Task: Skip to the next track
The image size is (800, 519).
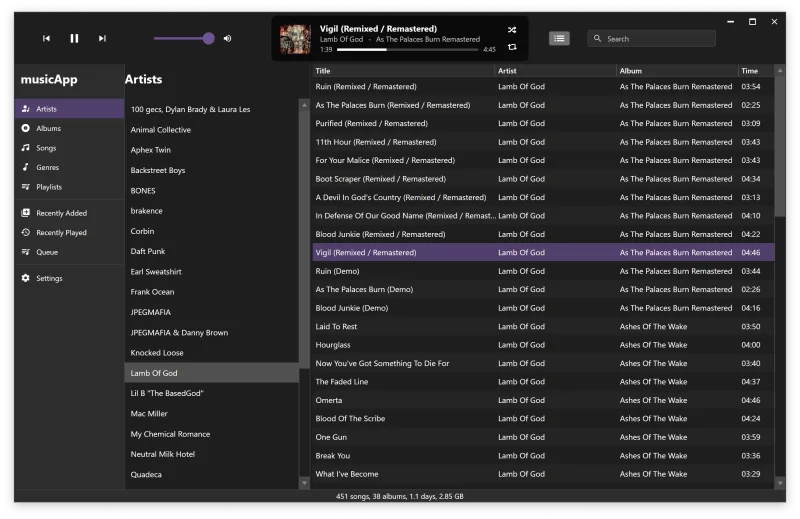Action: tap(102, 38)
